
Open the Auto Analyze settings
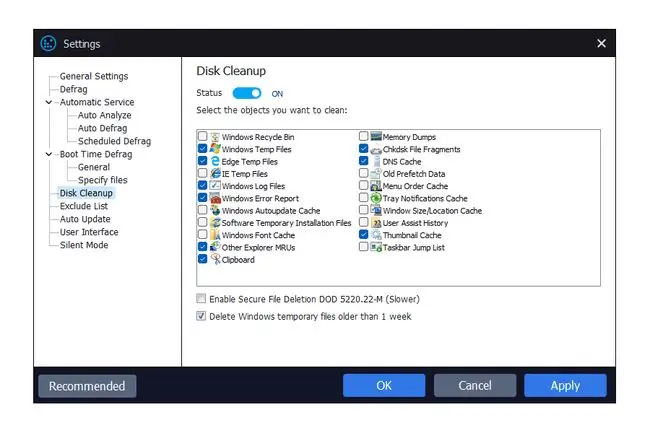pos(104,115)
